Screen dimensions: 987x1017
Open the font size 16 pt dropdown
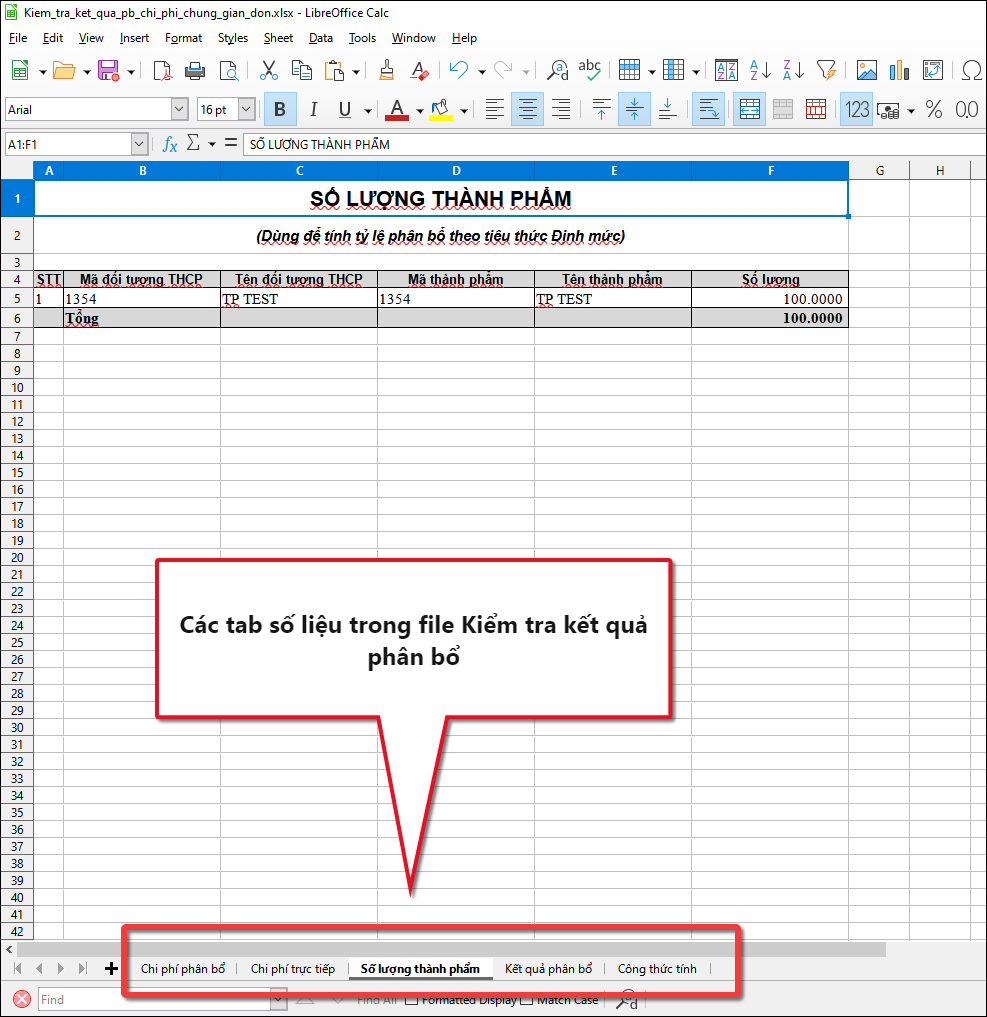coord(246,109)
